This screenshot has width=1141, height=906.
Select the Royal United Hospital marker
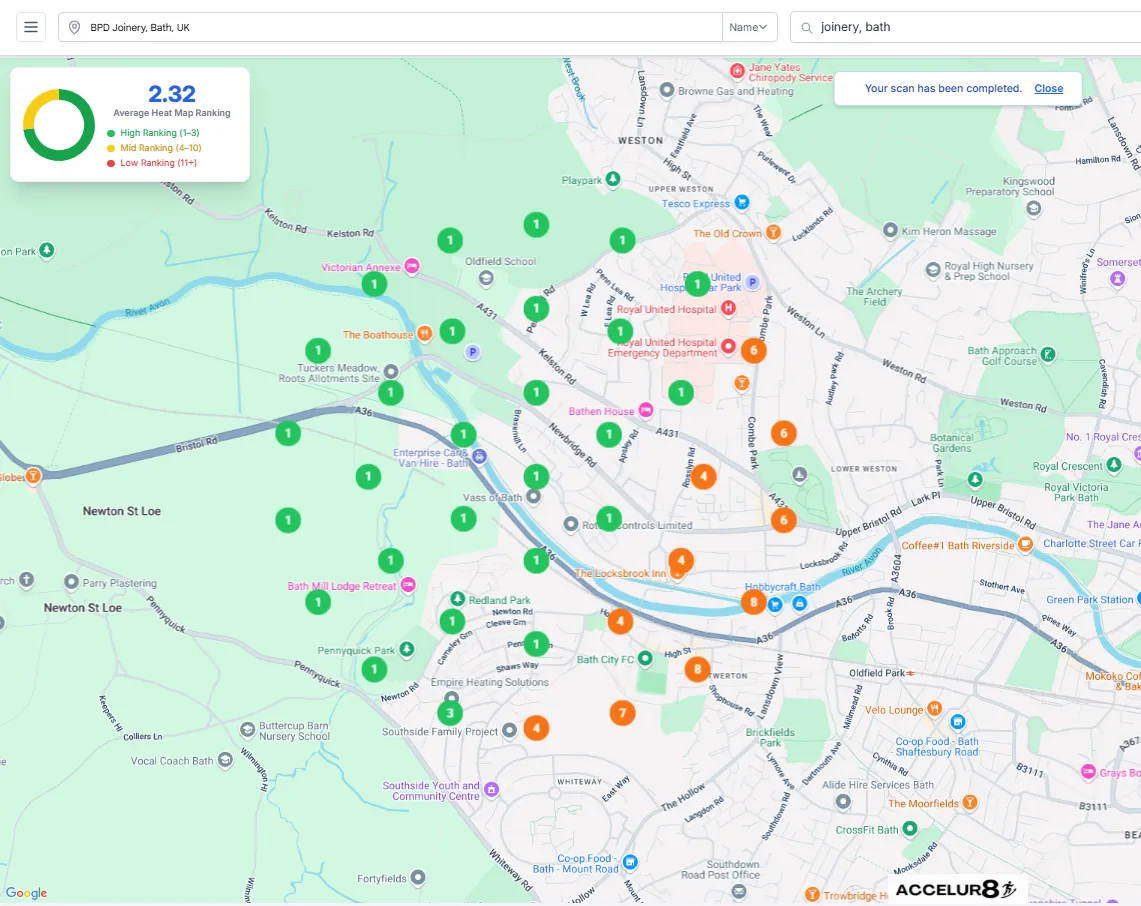[728, 308]
